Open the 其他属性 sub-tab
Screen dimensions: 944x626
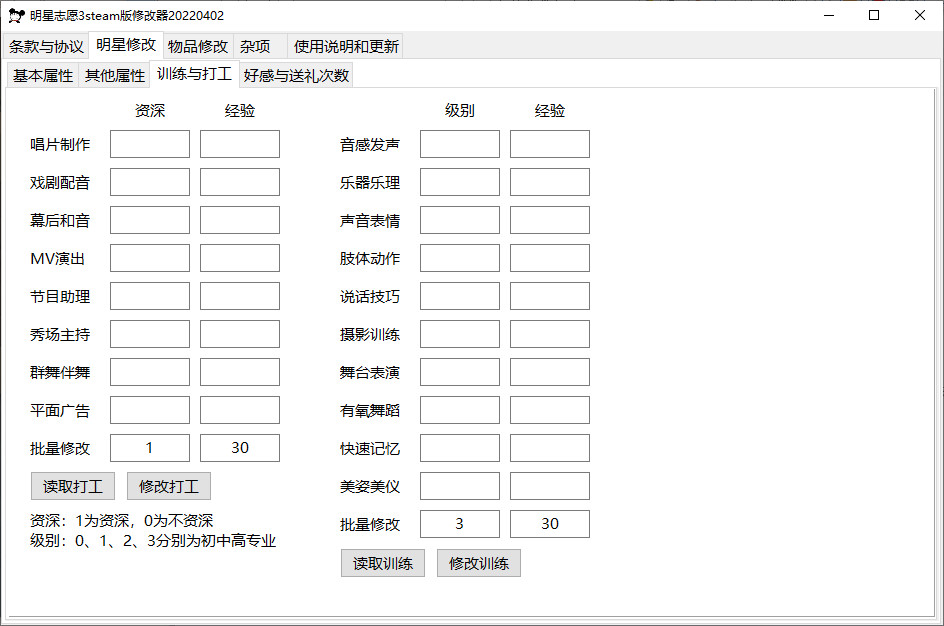[115, 75]
